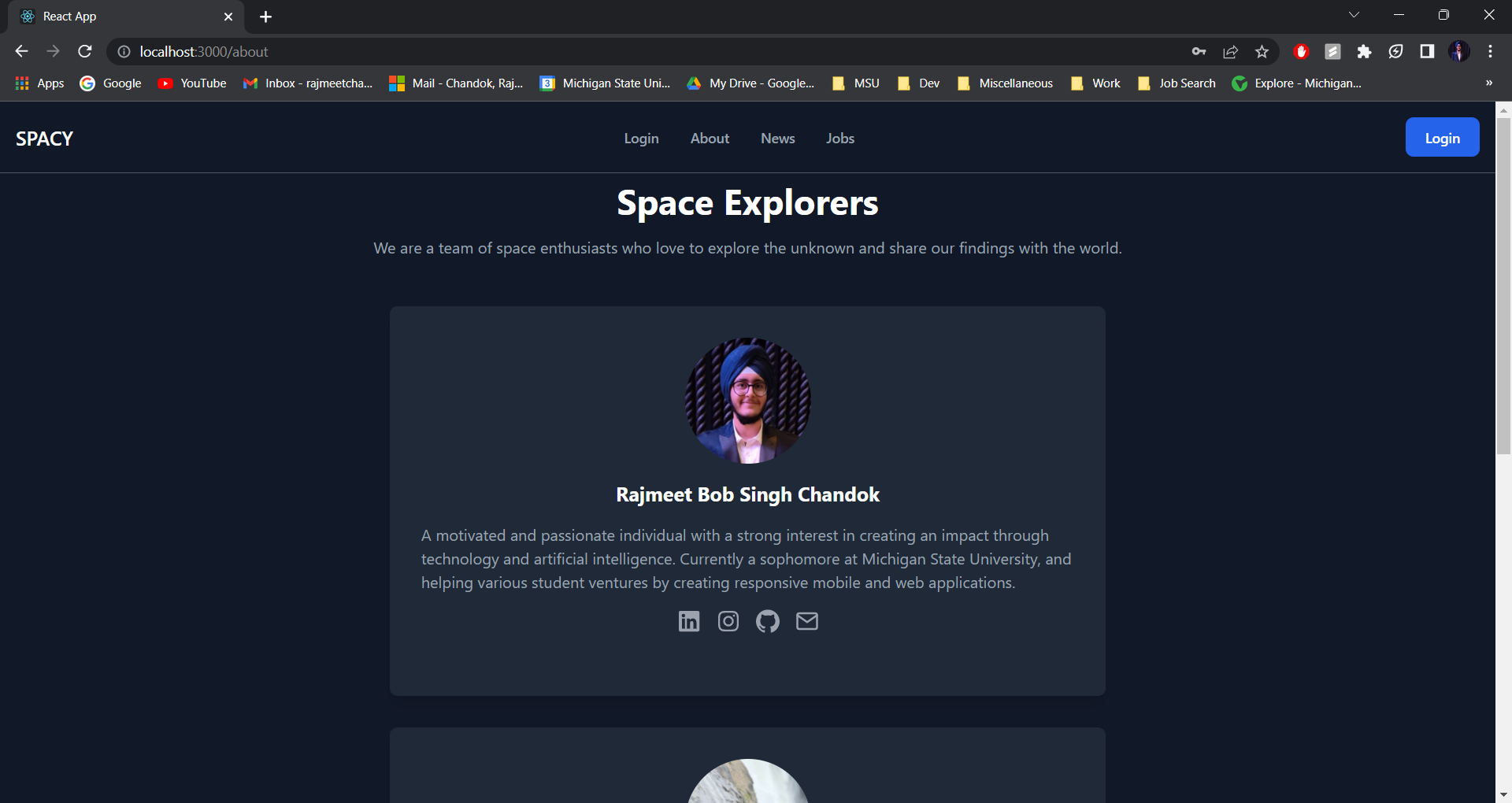Open the Extensions puzzle icon
The image size is (1512, 803).
[1364, 51]
